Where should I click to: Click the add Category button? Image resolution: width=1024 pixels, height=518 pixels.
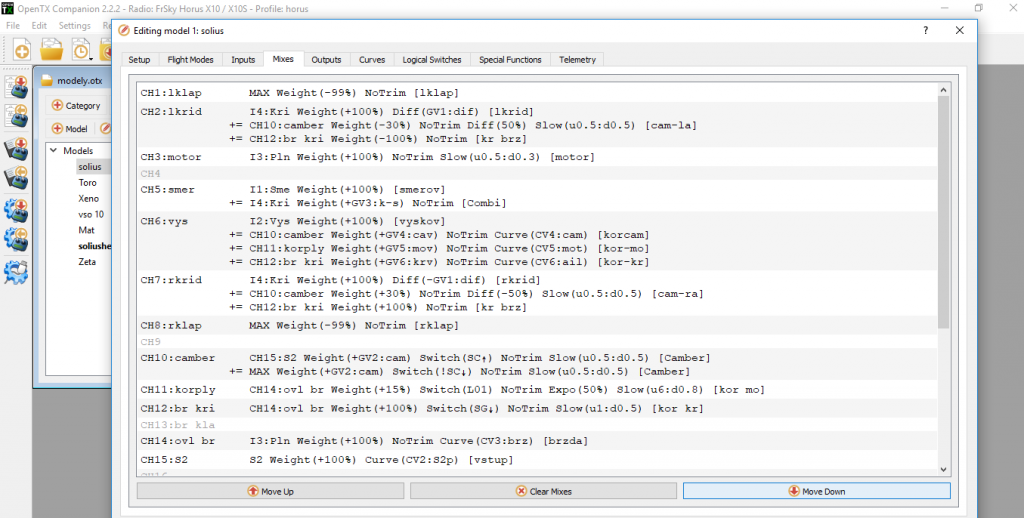pyautogui.click(x=76, y=105)
